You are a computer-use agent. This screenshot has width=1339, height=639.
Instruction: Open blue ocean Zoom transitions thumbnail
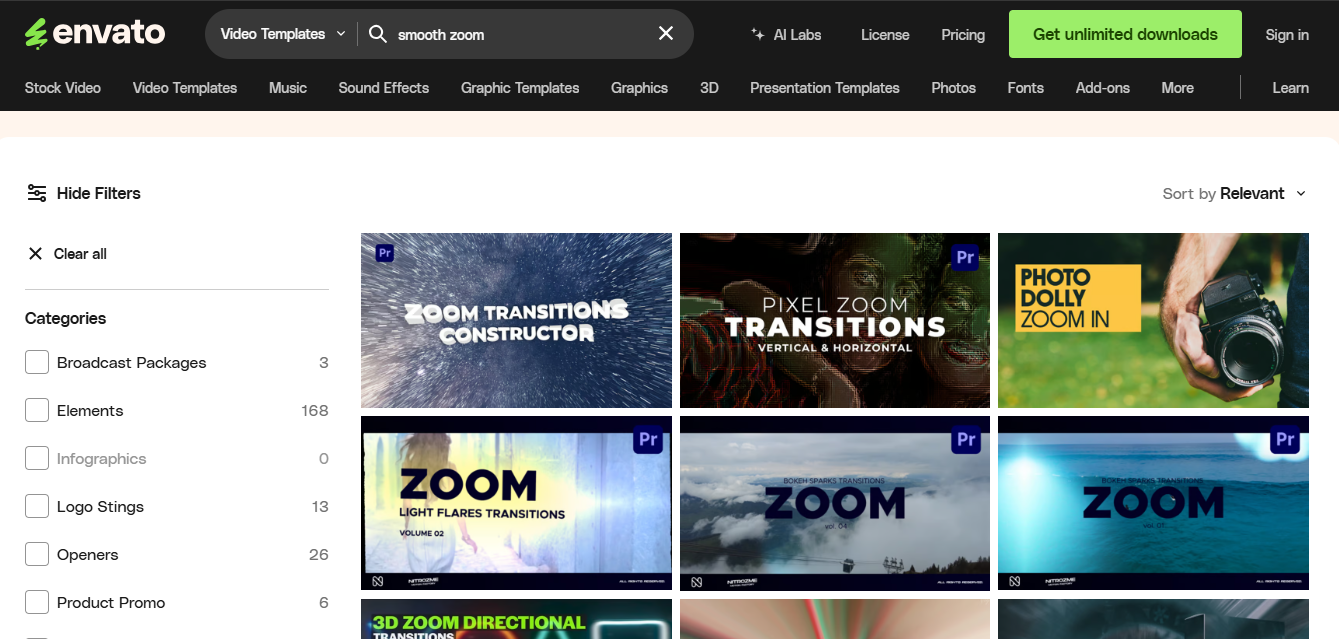(x=1153, y=503)
